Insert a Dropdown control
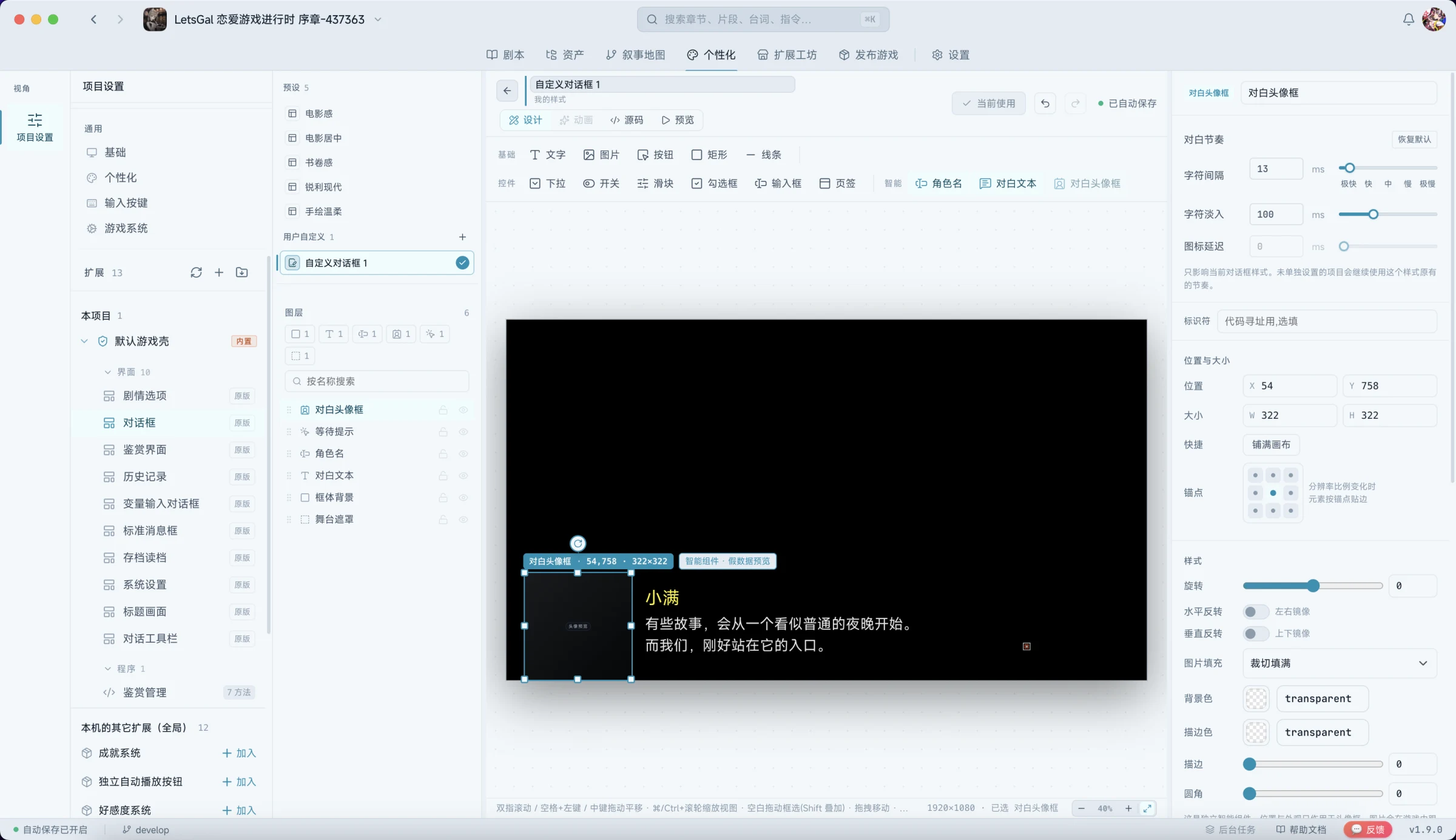This screenshot has height=840, width=1456. click(547, 183)
